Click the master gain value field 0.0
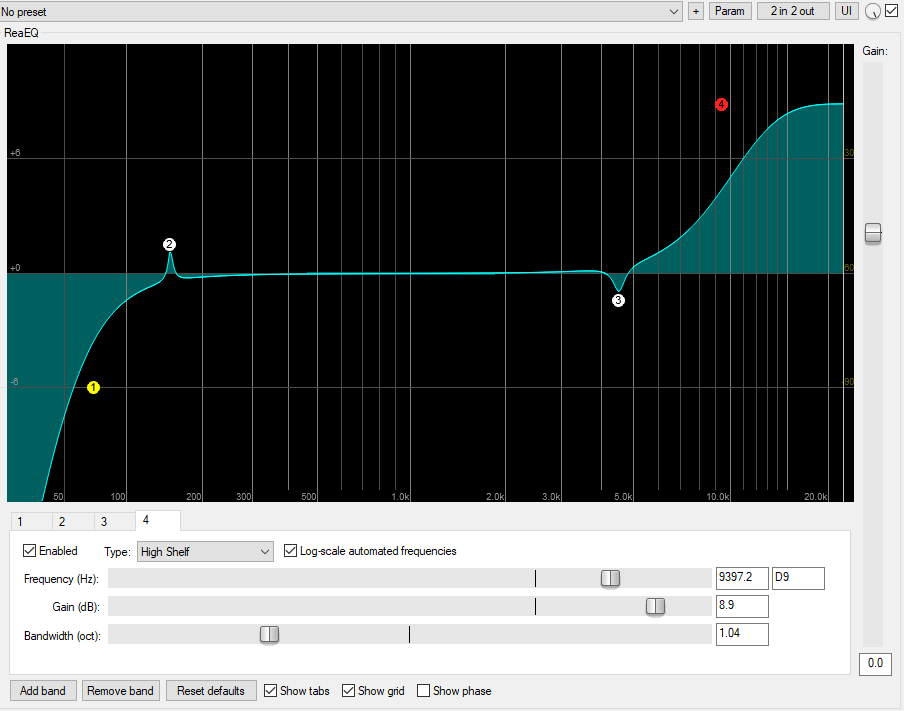Image resolution: width=904 pixels, height=711 pixels. coord(875,664)
